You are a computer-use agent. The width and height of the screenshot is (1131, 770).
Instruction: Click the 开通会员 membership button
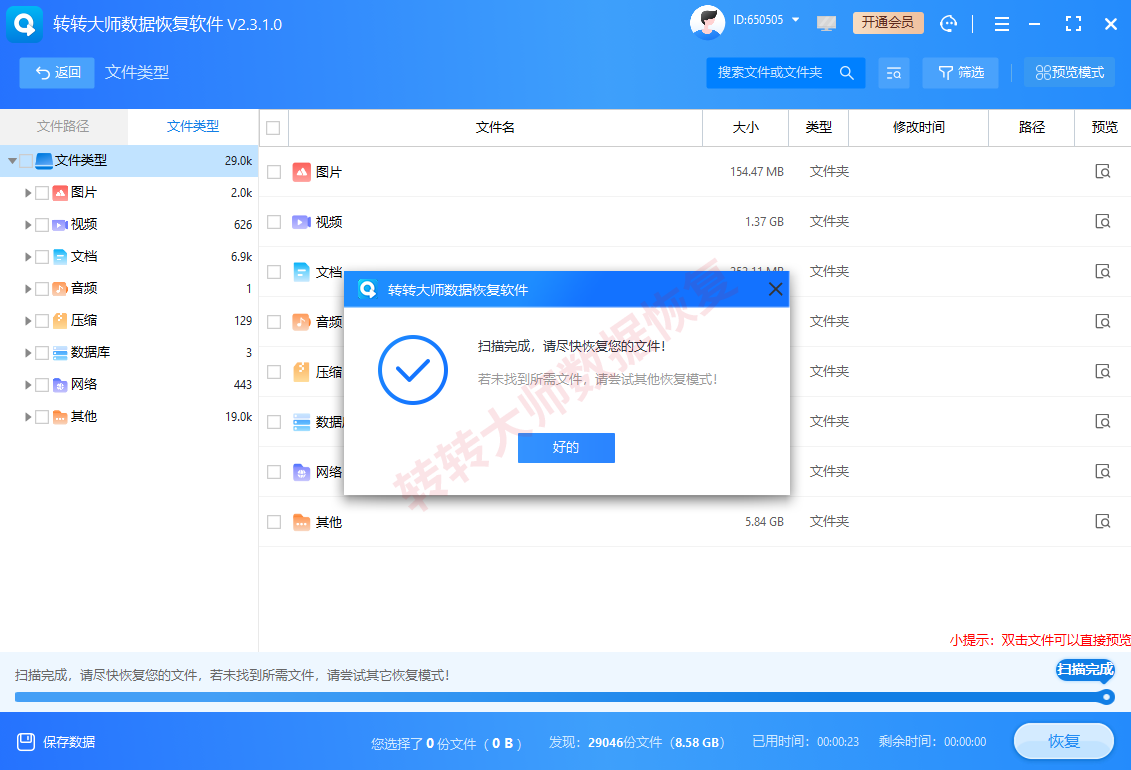(x=888, y=23)
